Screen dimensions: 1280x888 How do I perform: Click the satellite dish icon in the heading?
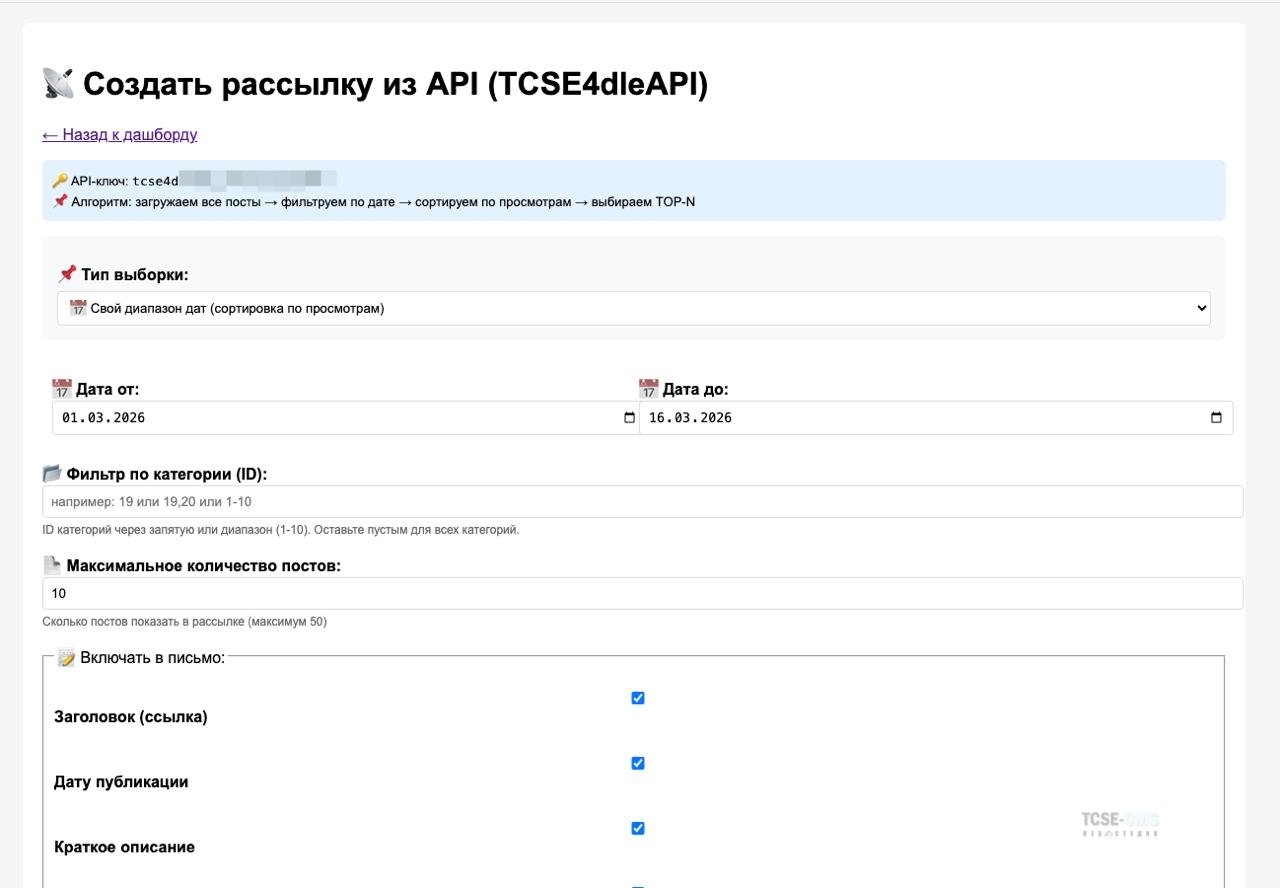click(x=58, y=84)
